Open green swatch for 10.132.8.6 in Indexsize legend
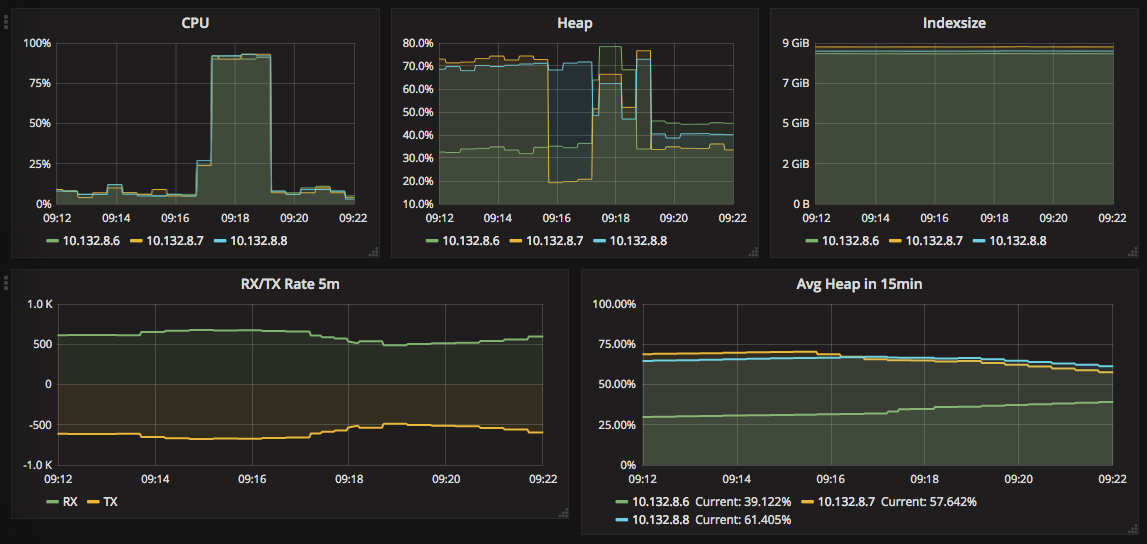This screenshot has width=1147, height=544. click(812, 241)
